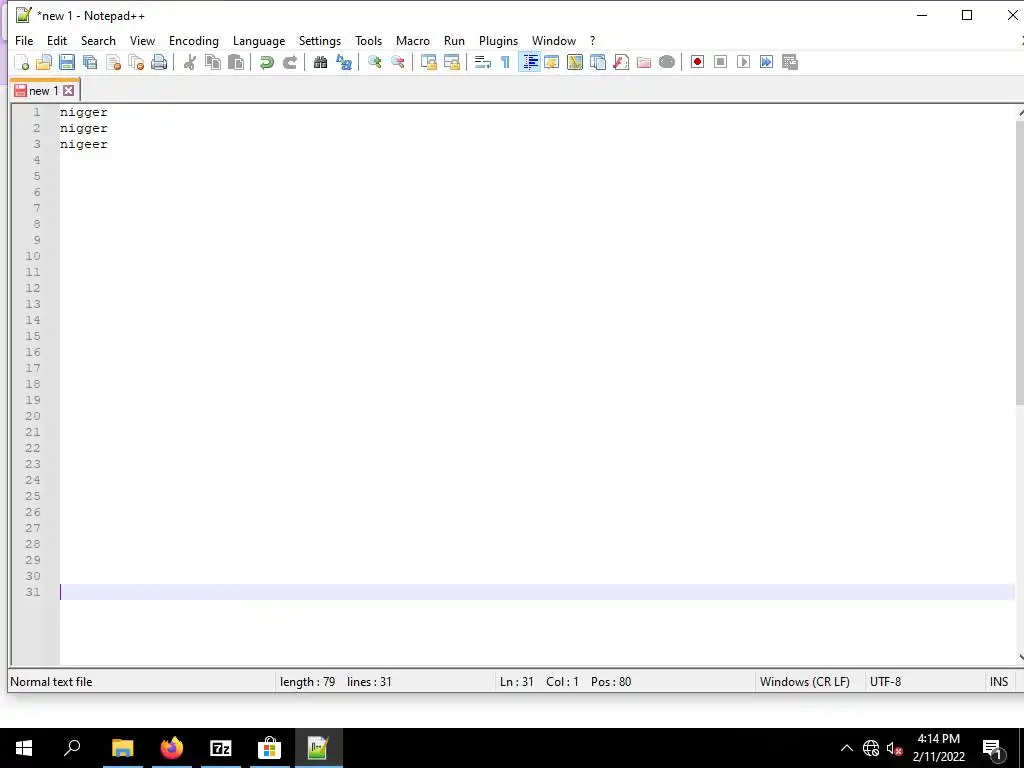Toggle Show All Characters pilcrow icon

(x=505, y=62)
